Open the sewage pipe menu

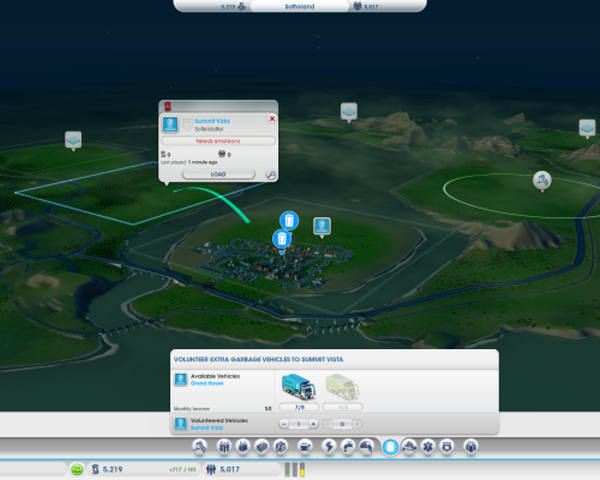pyautogui.click(x=366, y=447)
